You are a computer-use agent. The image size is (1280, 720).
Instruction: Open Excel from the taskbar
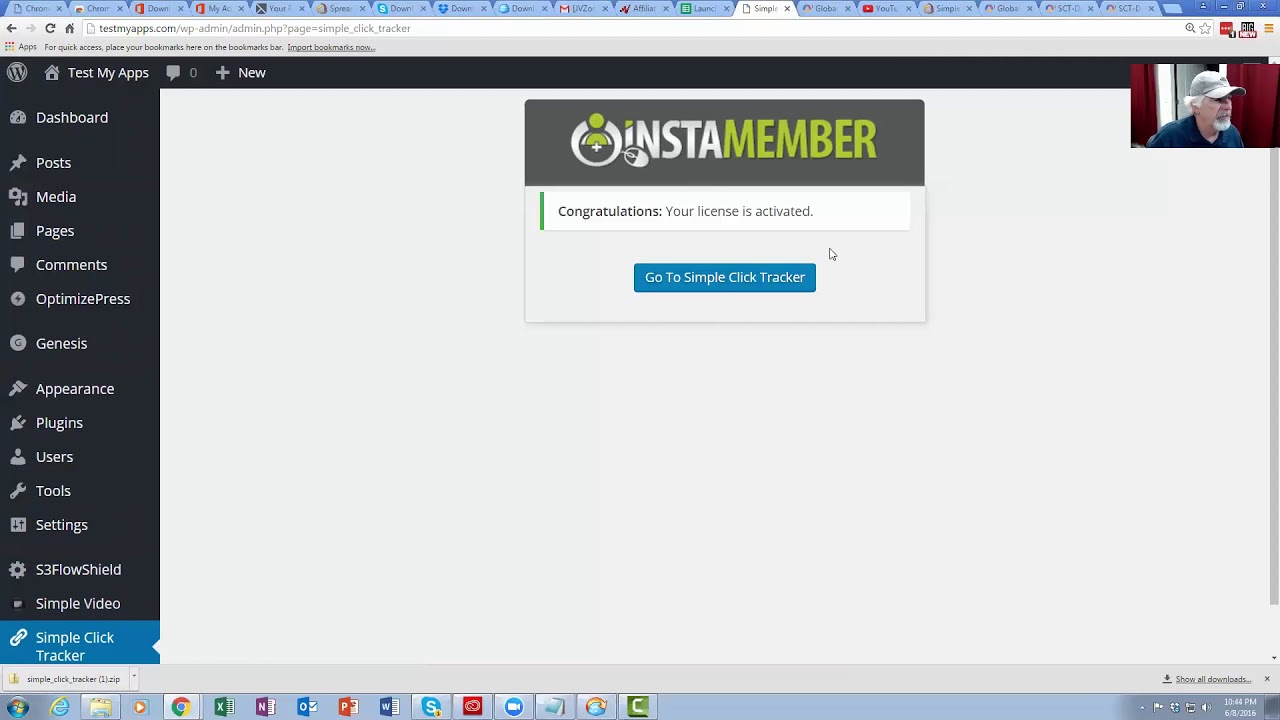(x=224, y=707)
